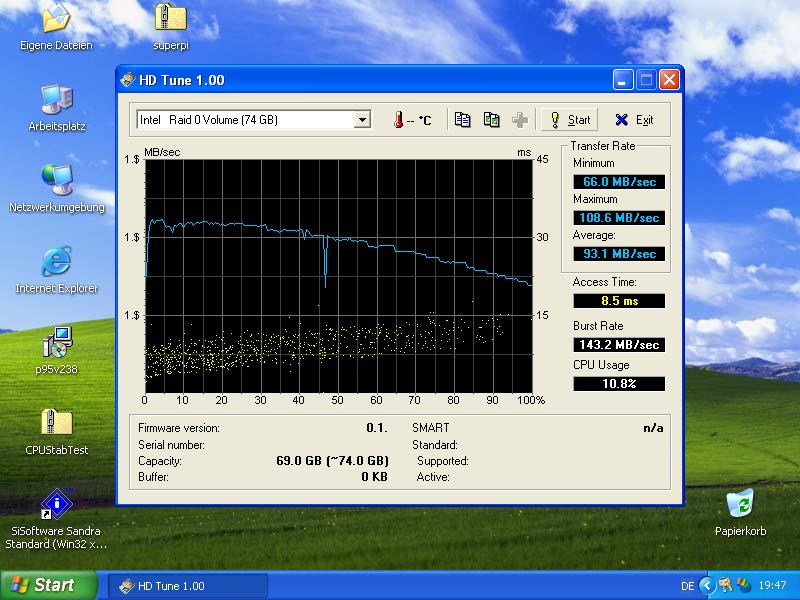800x600 pixels.
Task: Click the HD Tune title bar icon
Action: pyautogui.click(x=128, y=80)
